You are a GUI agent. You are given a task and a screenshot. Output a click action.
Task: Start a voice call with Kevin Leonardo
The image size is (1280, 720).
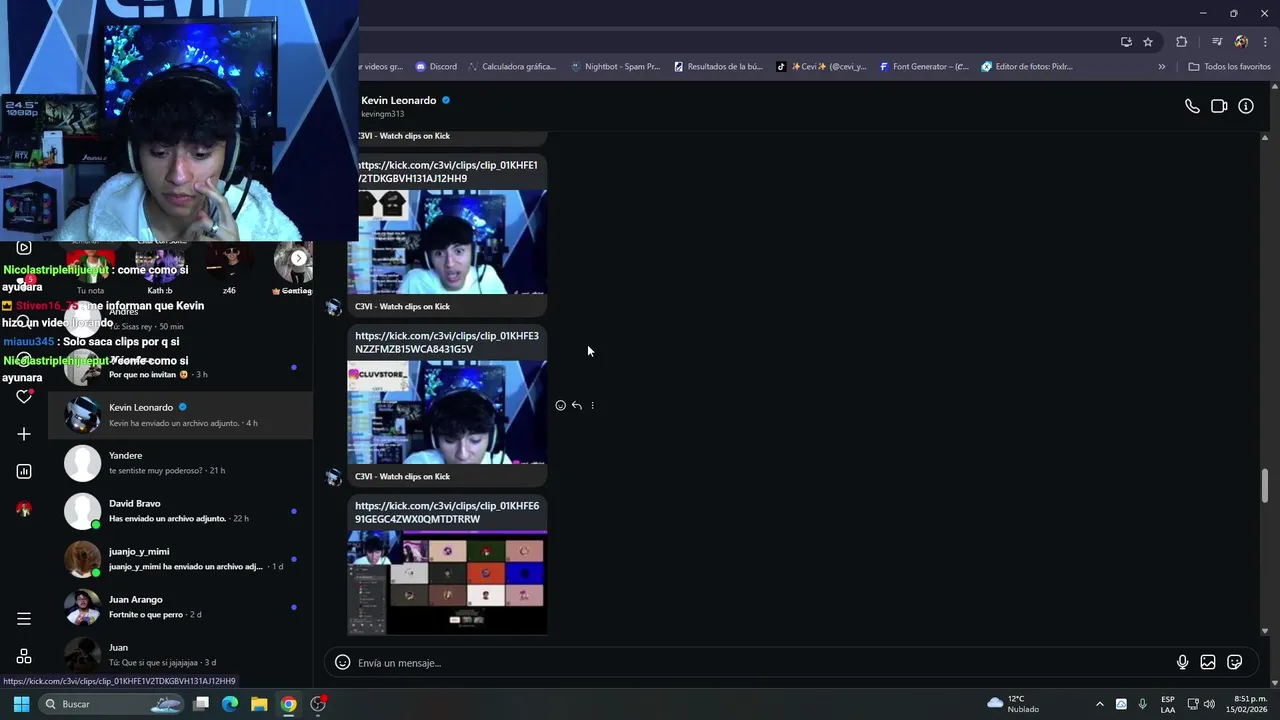click(1192, 106)
